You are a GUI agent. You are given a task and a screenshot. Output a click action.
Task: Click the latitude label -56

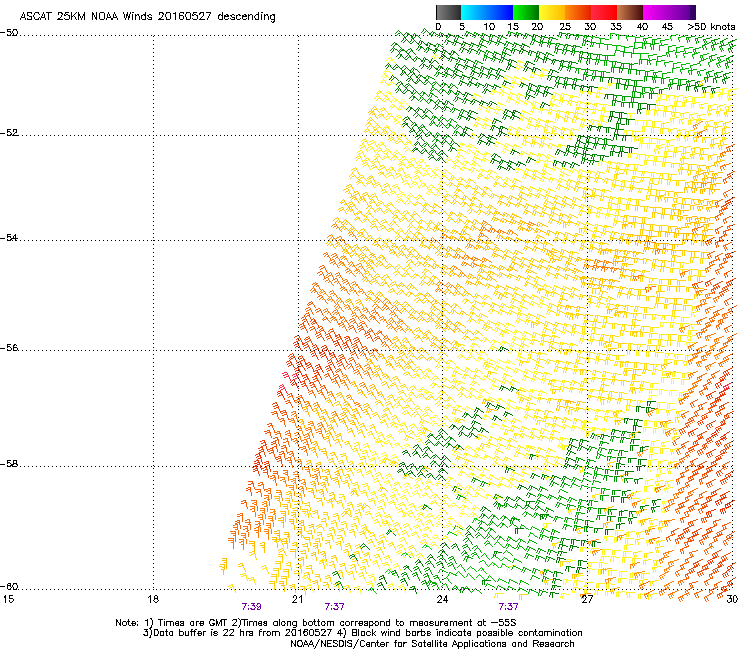[9, 348]
